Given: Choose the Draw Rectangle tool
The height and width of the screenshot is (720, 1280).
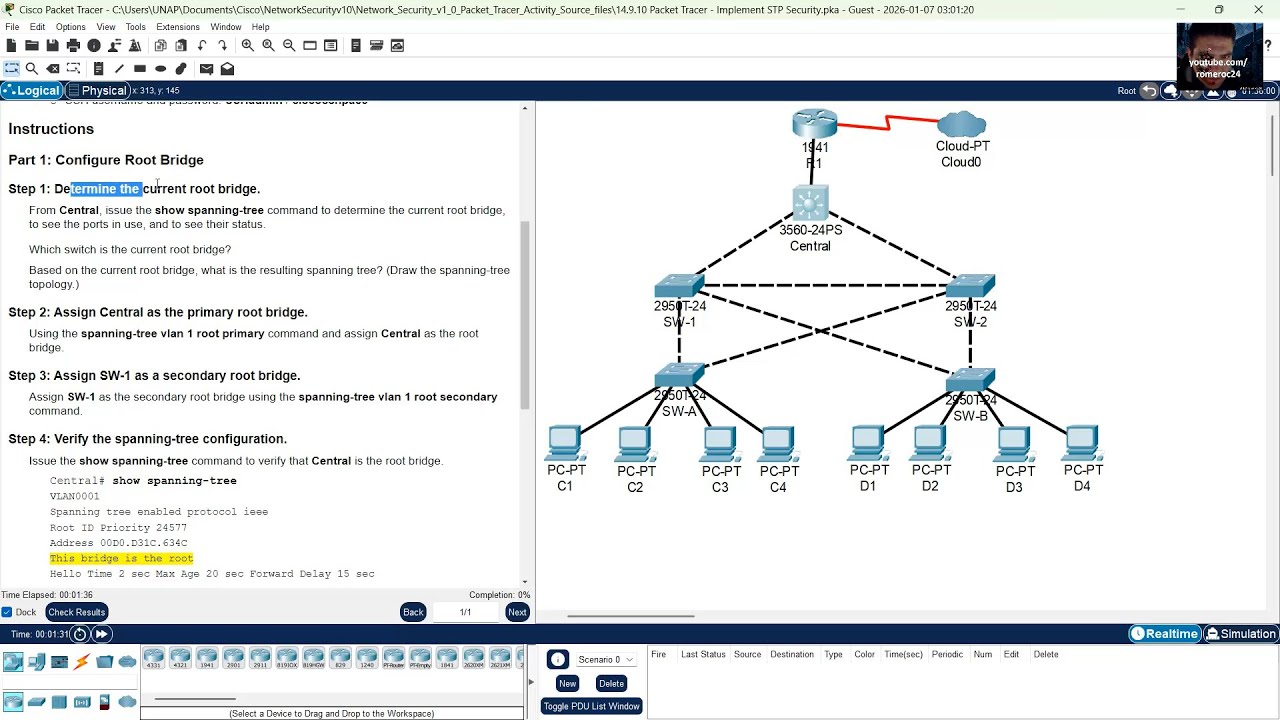Looking at the screenshot, I should 140,68.
